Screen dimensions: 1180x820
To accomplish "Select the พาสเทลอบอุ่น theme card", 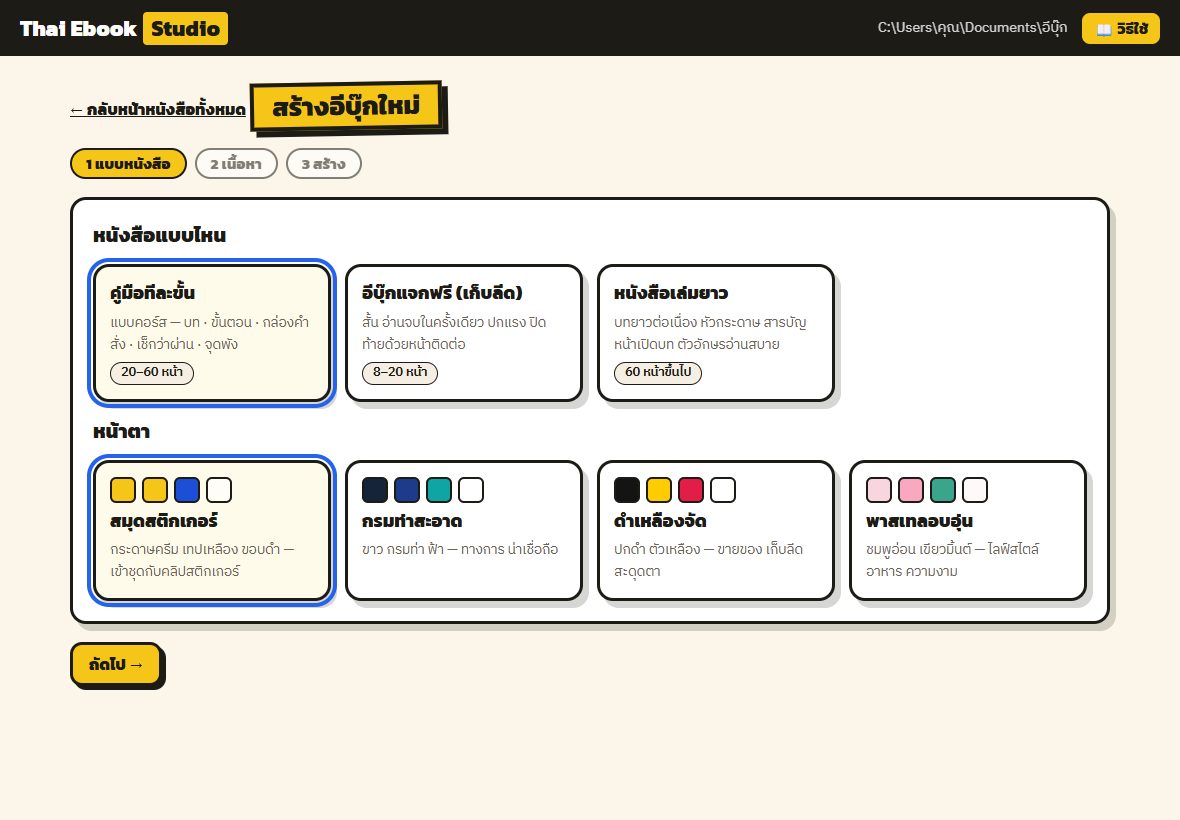I will [968, 530].
